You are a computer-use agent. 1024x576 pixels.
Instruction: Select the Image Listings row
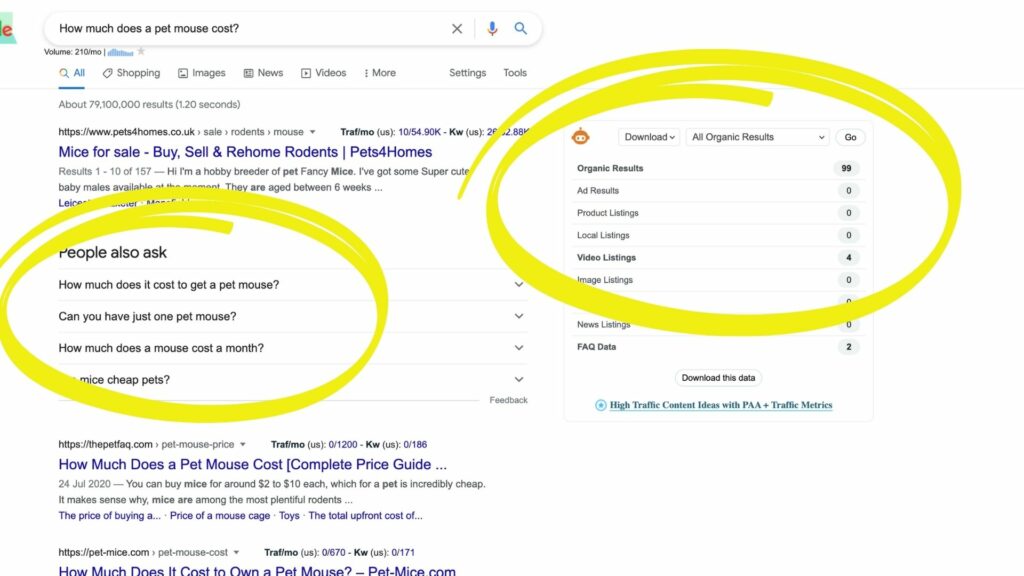718,280
